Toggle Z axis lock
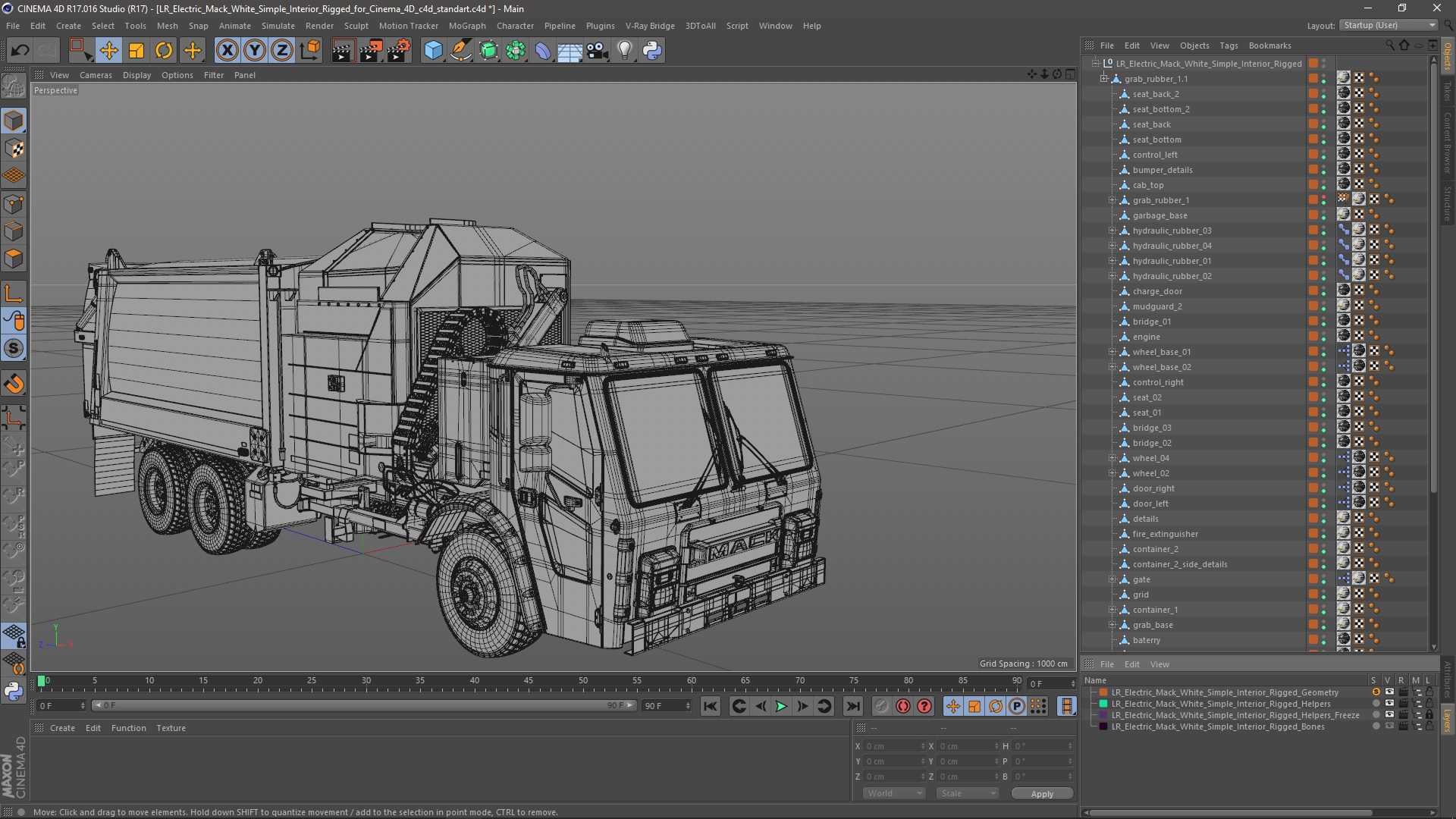This screenshot has width=1456, height=819. (282, 51)
